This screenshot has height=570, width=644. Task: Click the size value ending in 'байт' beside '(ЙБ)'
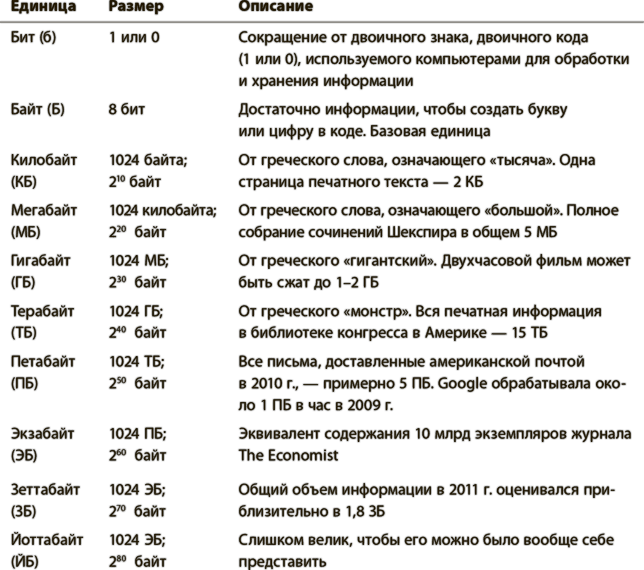[x=137, y=561]
